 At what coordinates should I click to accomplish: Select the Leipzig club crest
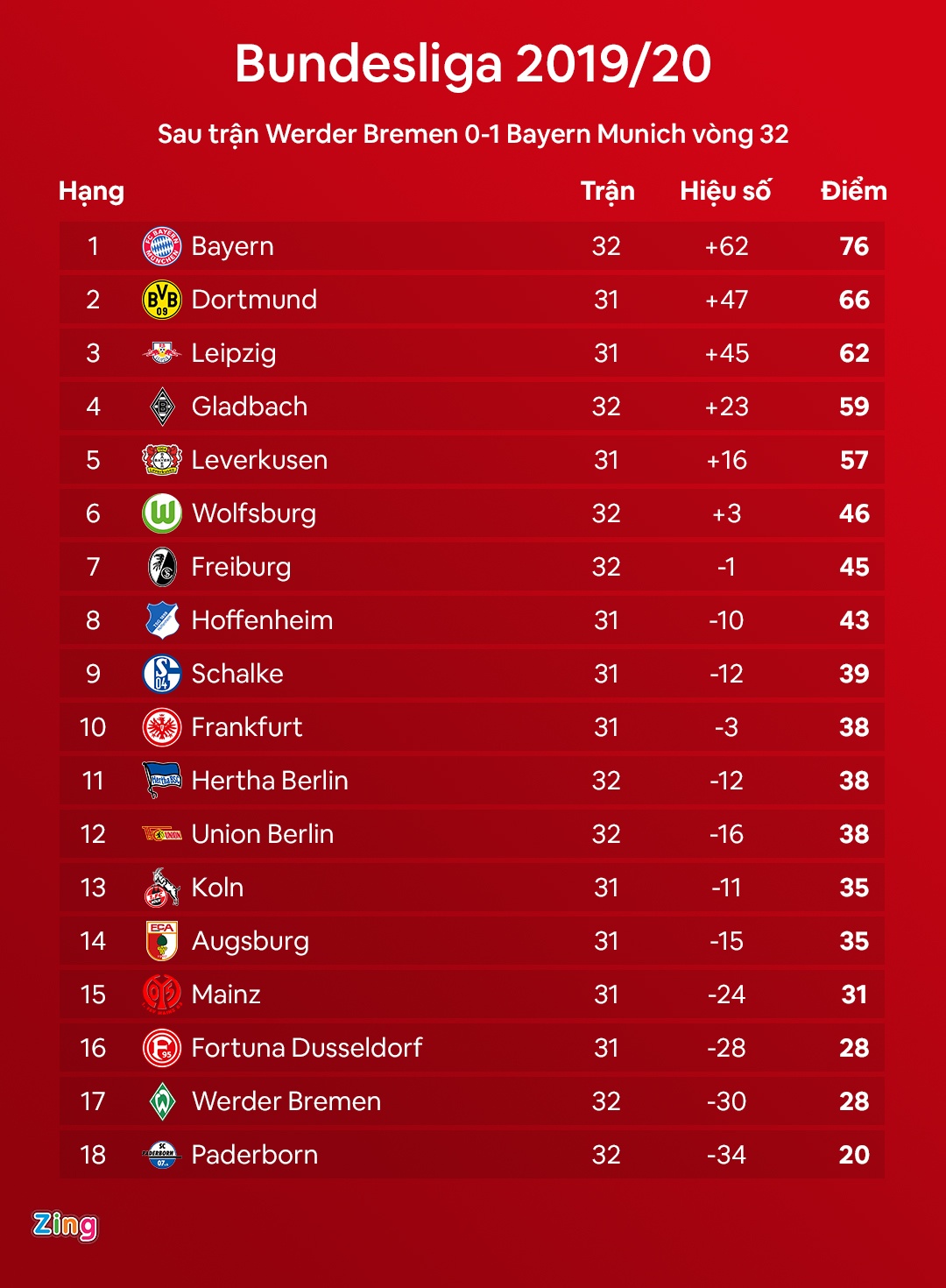(x=162, y=353)
